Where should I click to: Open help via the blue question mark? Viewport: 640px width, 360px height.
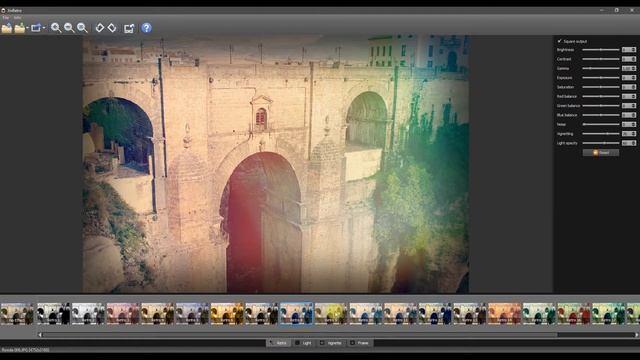[147, 28]
